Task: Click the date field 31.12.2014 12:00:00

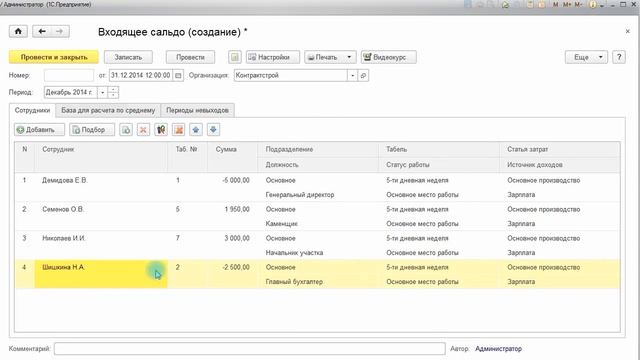Action: click(141, 76)
